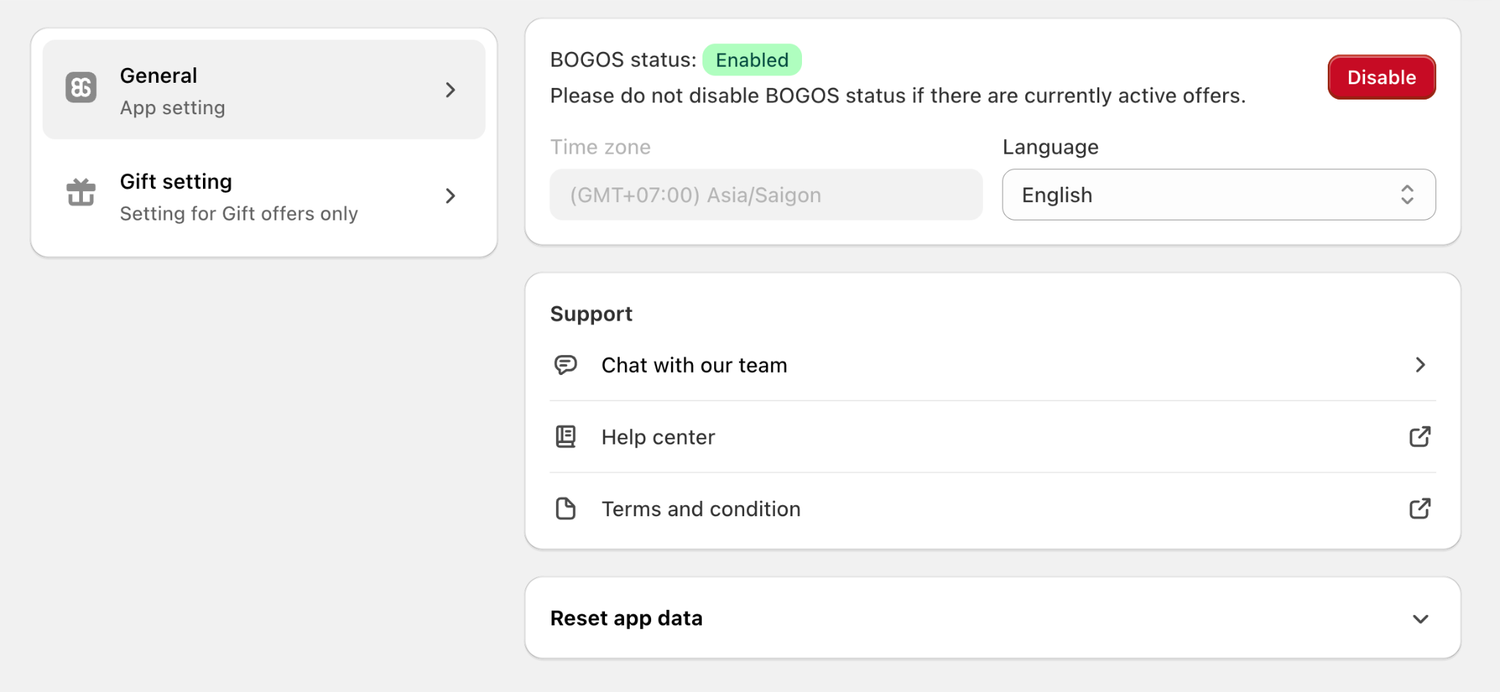Click the Reset app data heading
This screenshot has width=1500, height=692.
coord(626,618)
